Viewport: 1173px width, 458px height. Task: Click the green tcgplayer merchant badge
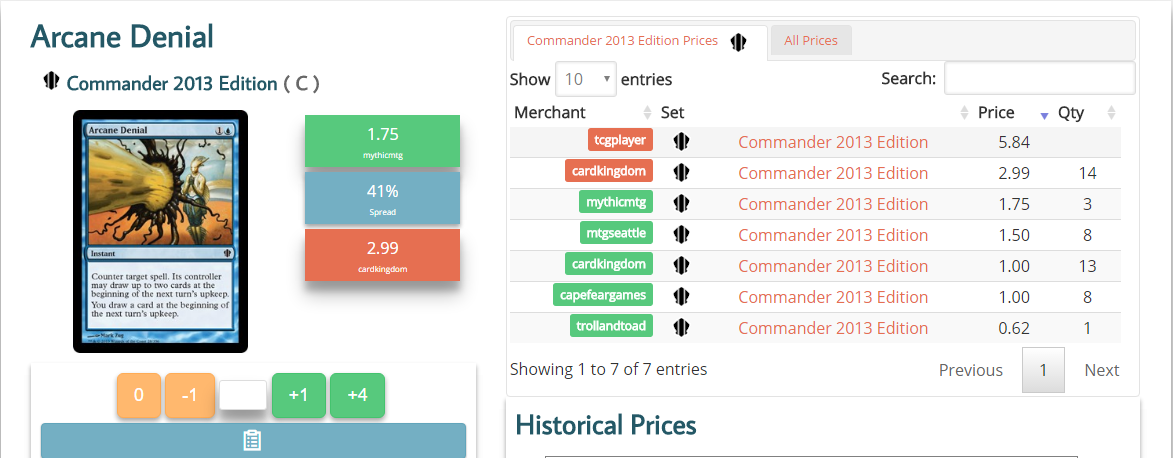621,141
